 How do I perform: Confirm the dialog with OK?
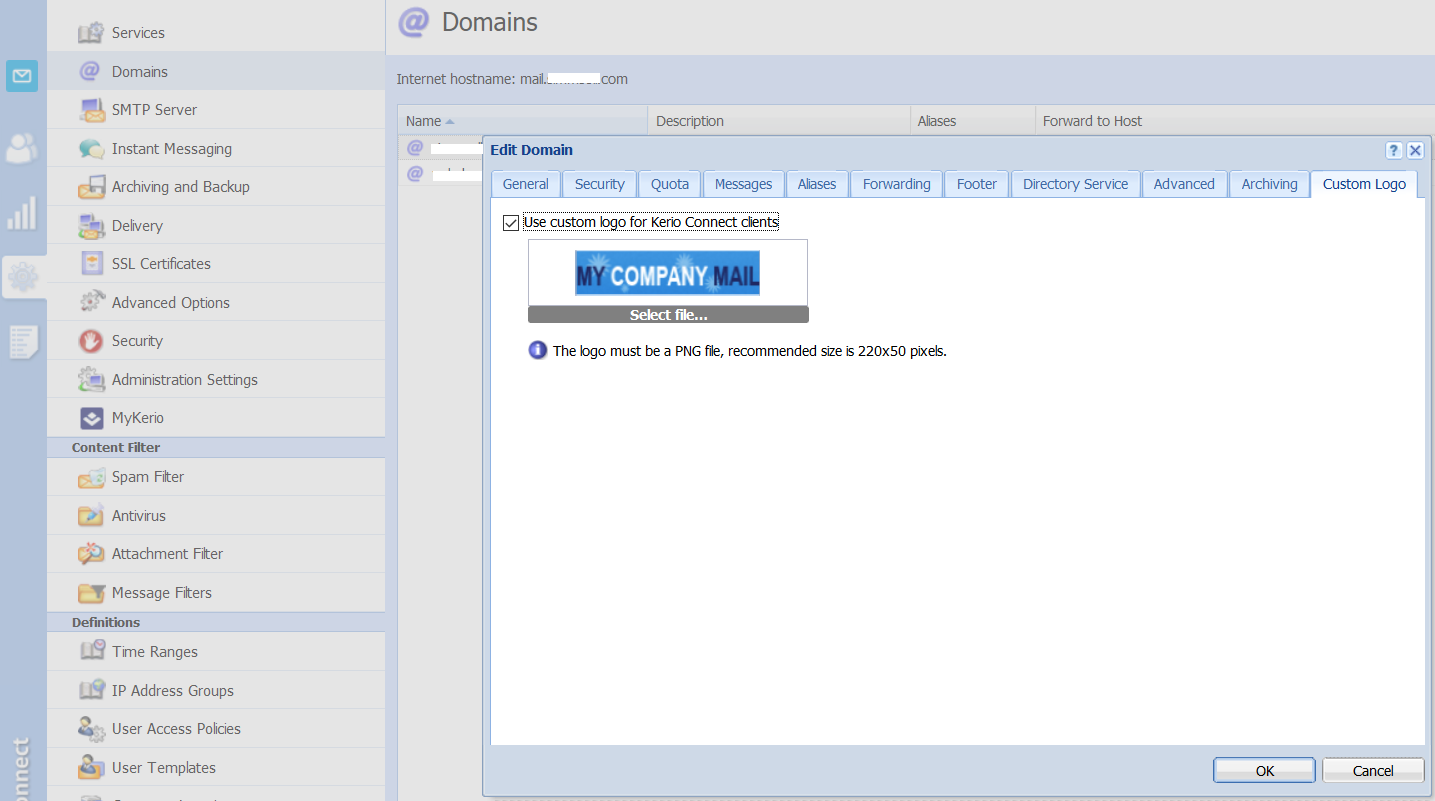1265,770
